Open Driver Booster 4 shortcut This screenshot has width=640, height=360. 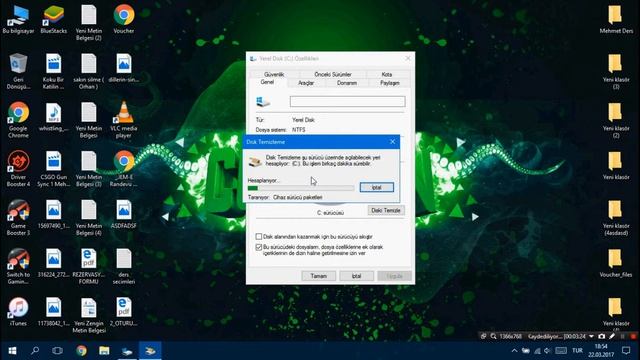(18, 169)
